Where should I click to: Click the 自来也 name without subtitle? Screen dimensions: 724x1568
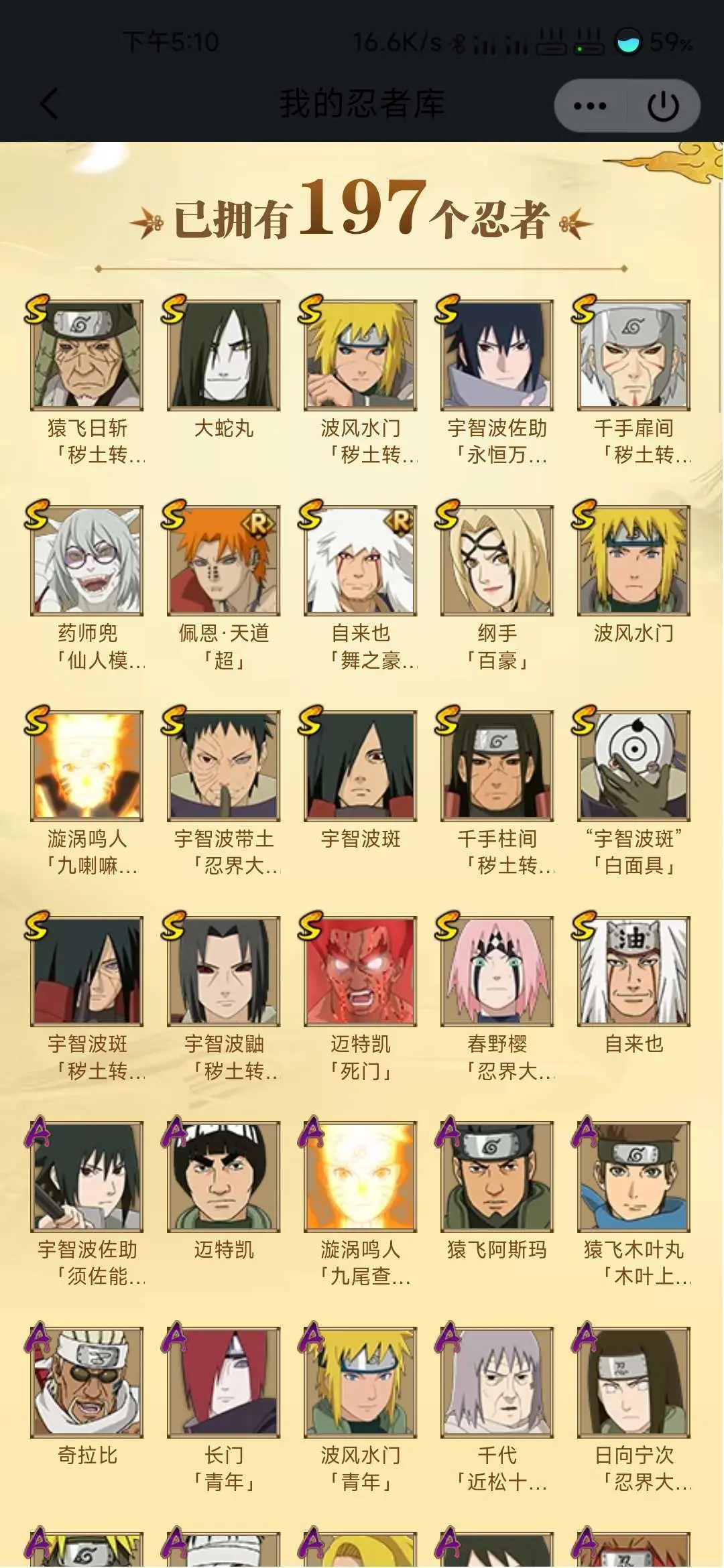(634, 1043)
